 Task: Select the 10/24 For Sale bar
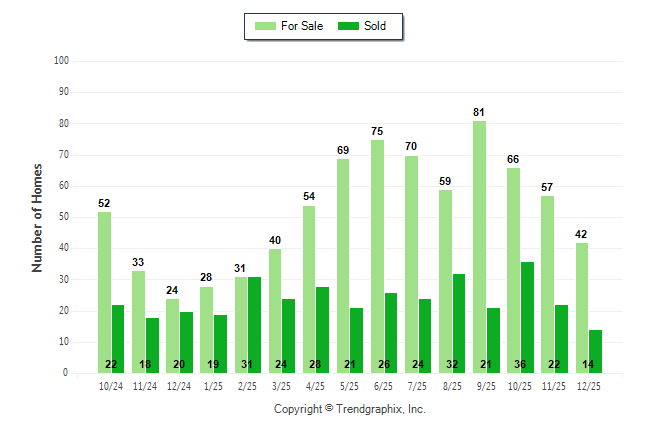tap(104, 292)
